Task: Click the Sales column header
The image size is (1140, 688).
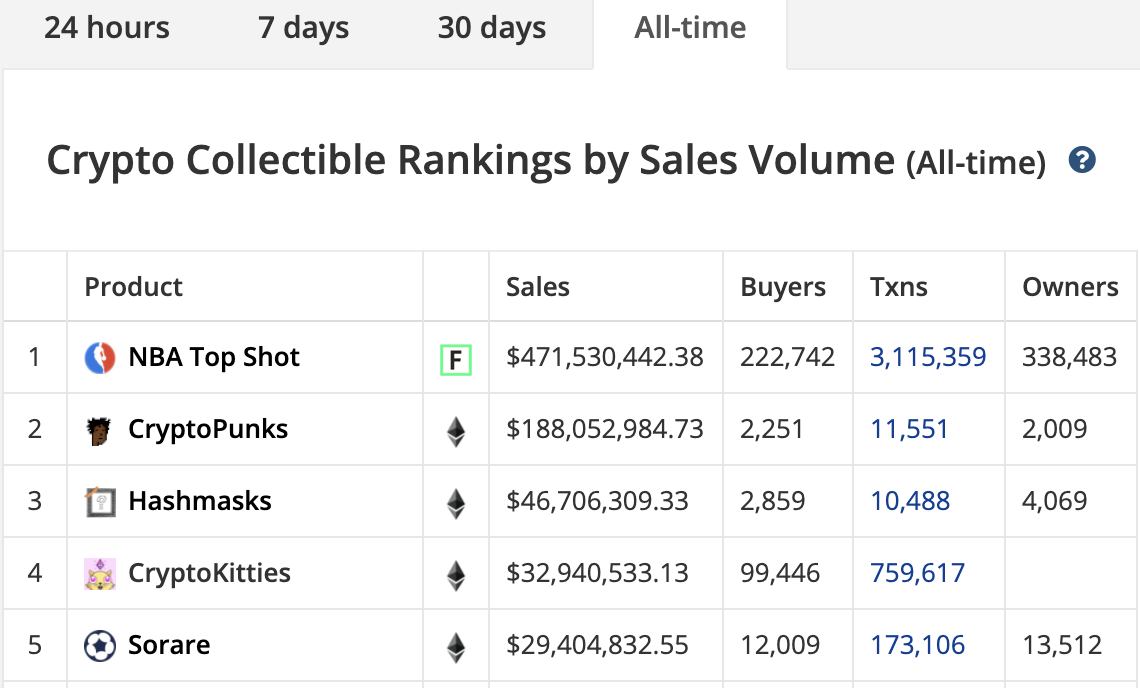Action: 537,287
